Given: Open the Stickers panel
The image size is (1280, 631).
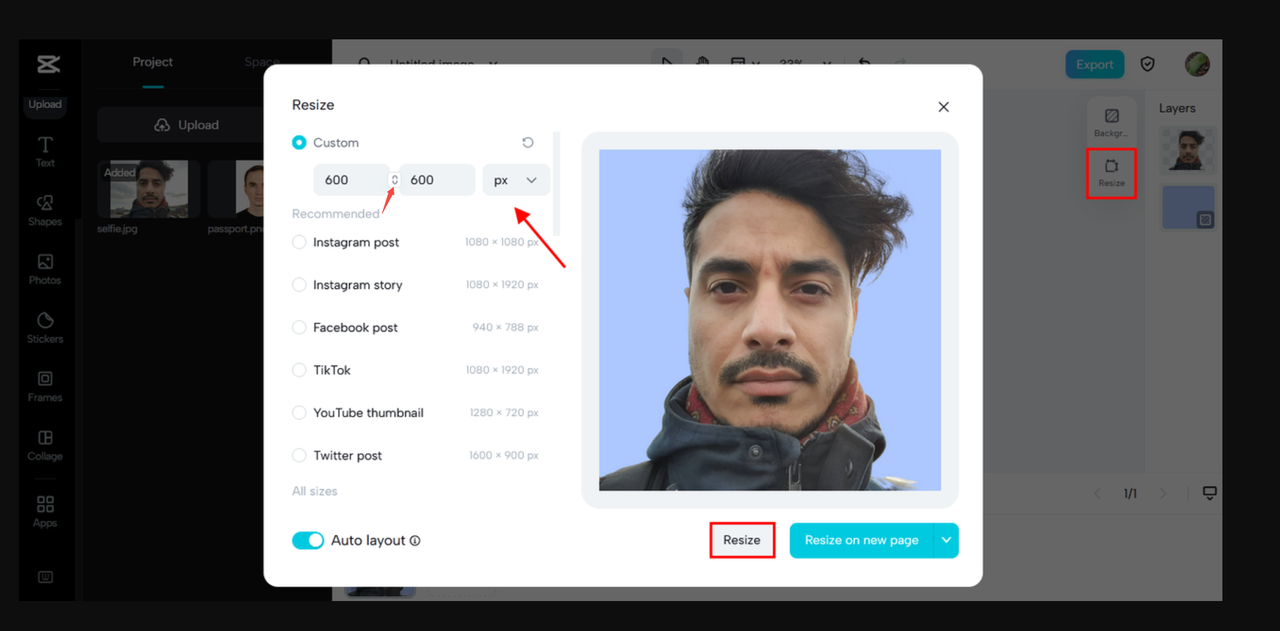Looking at the screenshot, I should 45,328.
